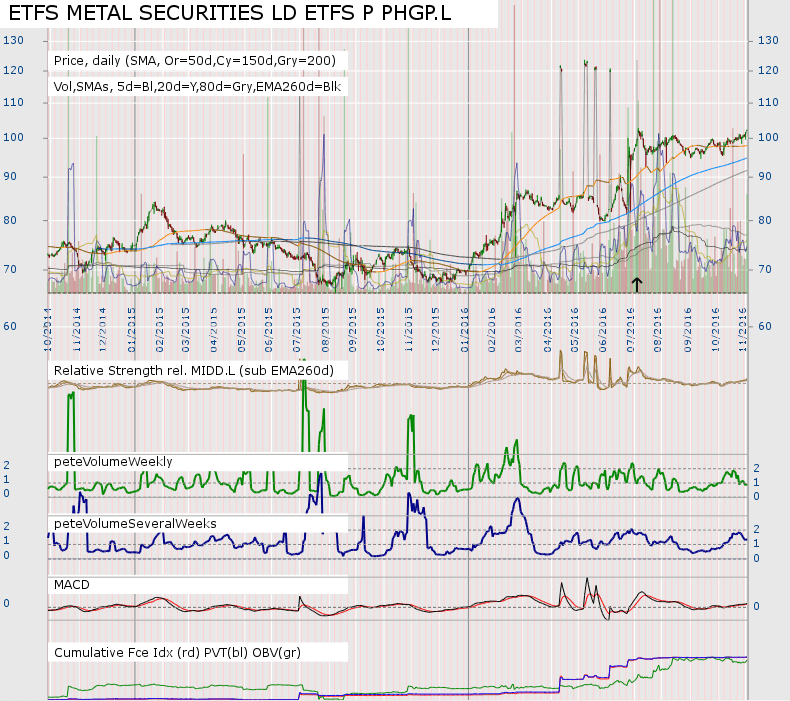Click 70 on the left price axis

pyautogui.click(x=10, y=269)
